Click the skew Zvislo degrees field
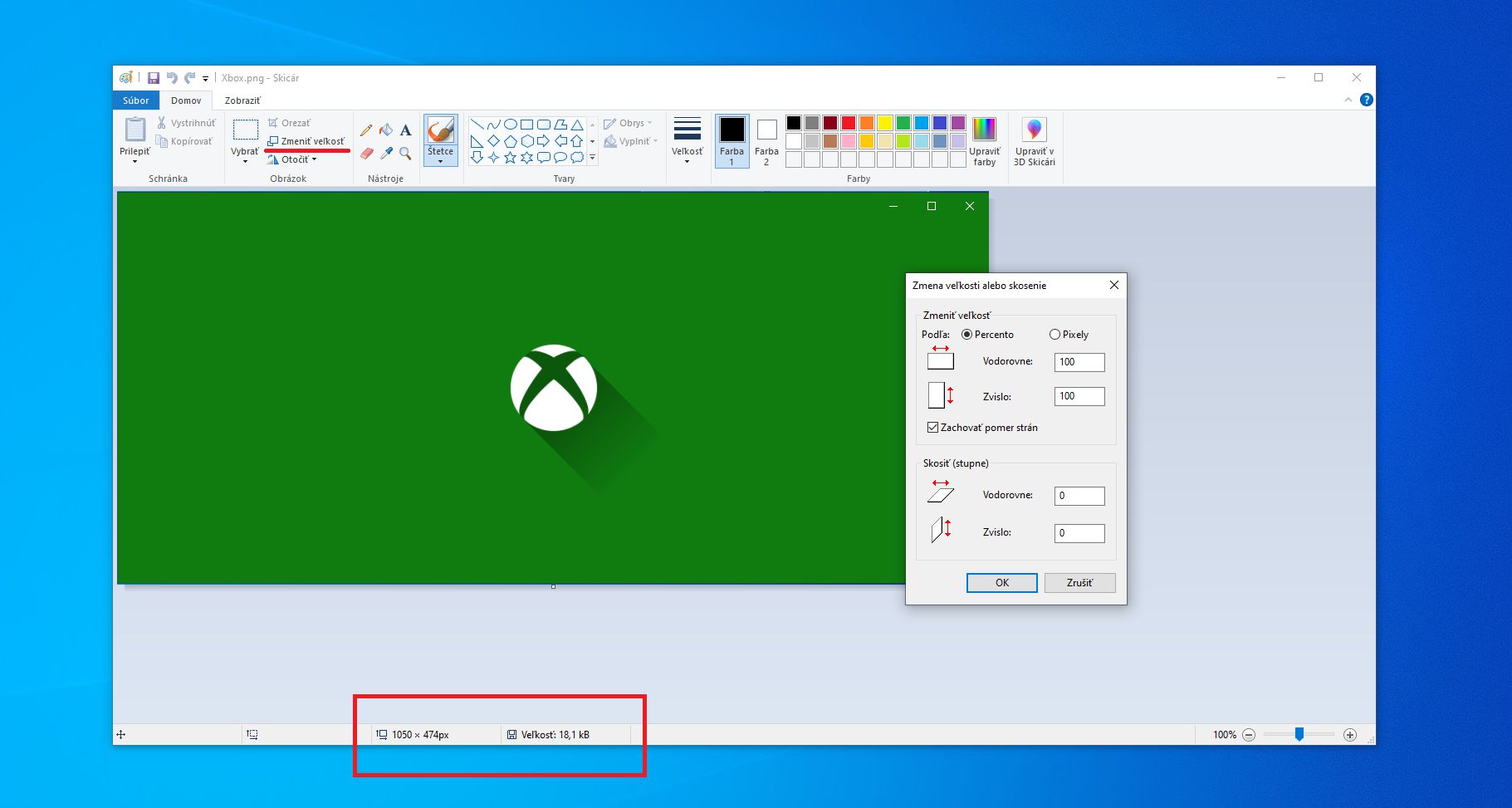This screenshot has height=808, width=1512. coord(1079,533)
